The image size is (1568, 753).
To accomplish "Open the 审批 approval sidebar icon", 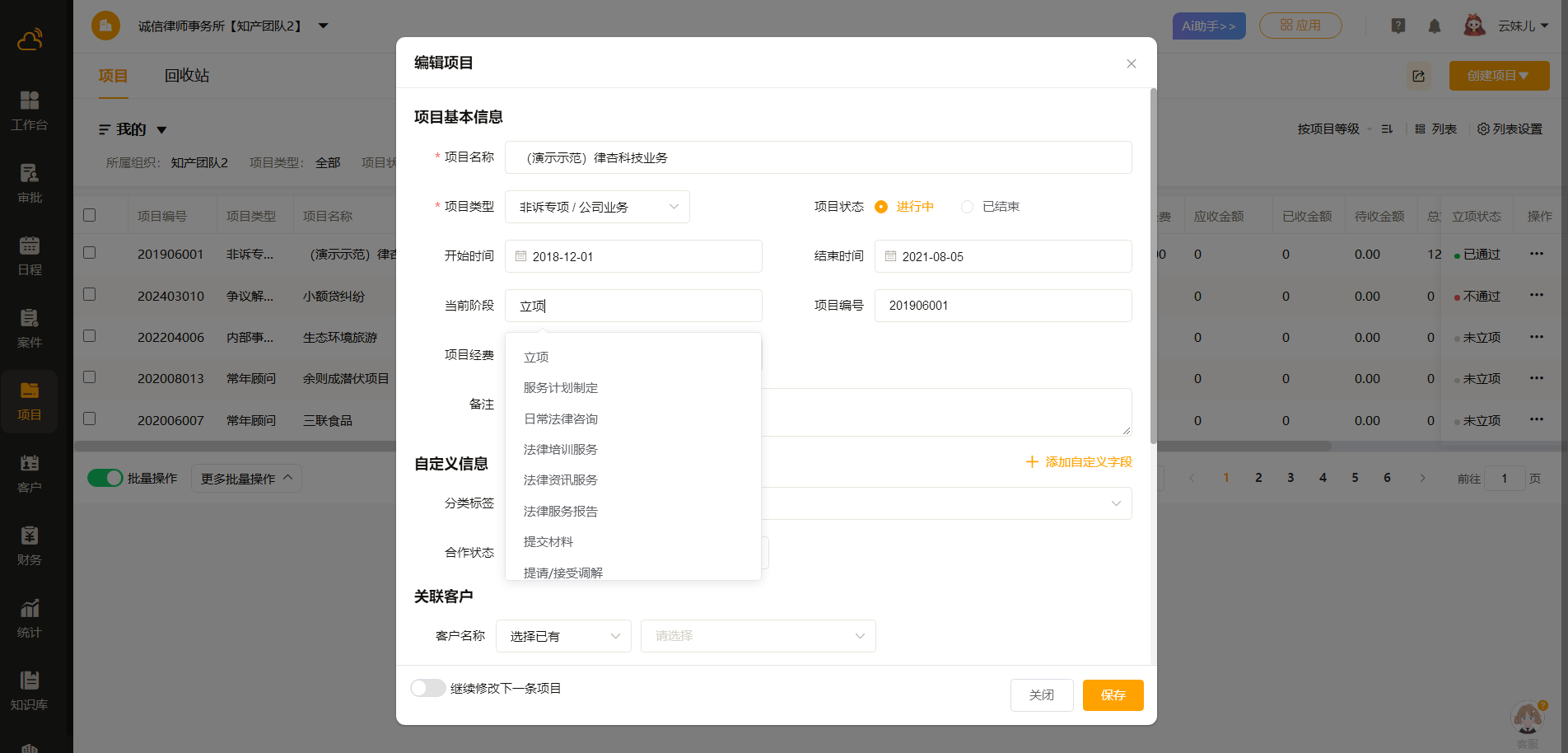I will (29, 183).
